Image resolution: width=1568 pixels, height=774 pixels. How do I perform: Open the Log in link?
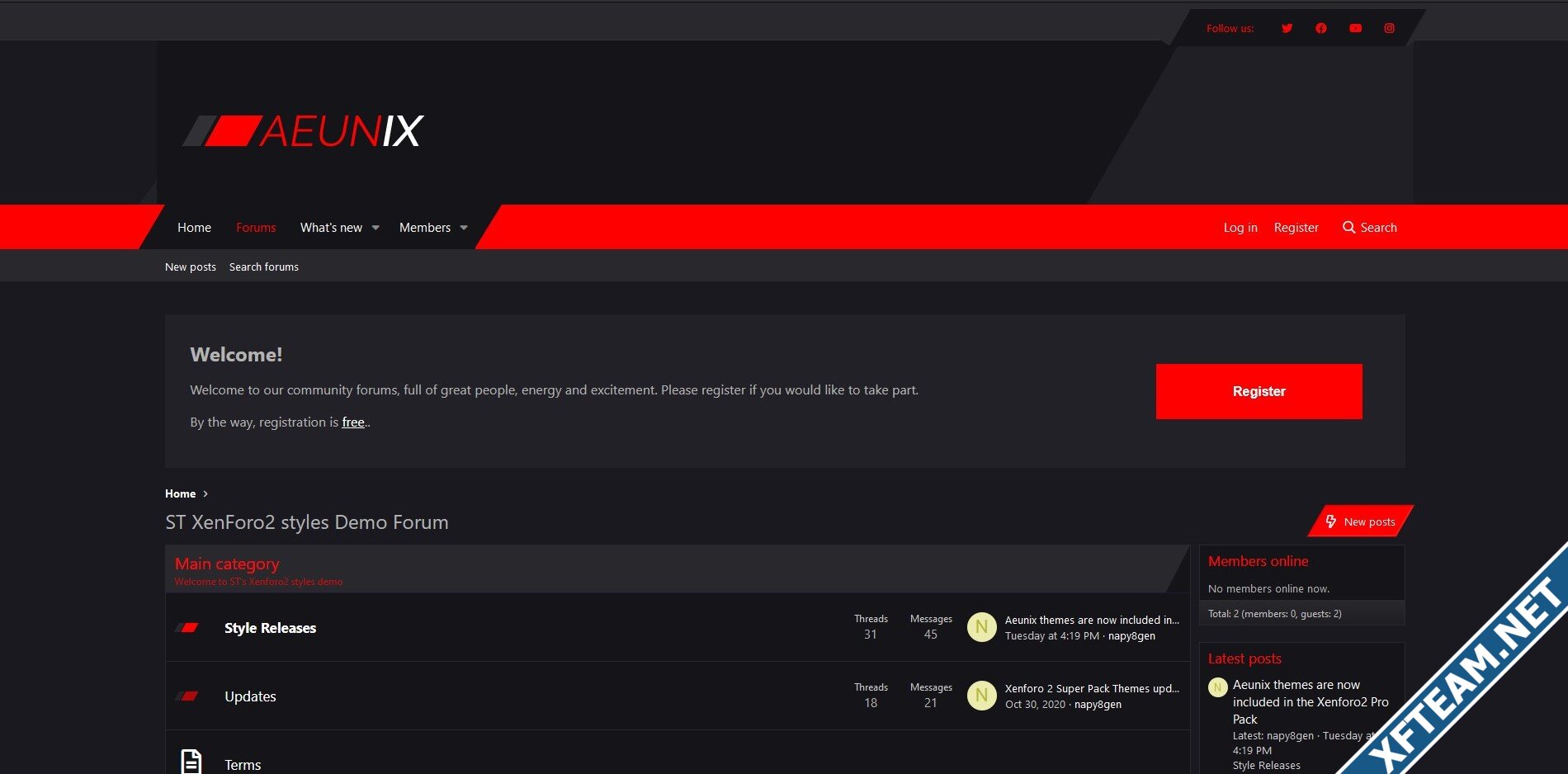(x=1240, y=228)
